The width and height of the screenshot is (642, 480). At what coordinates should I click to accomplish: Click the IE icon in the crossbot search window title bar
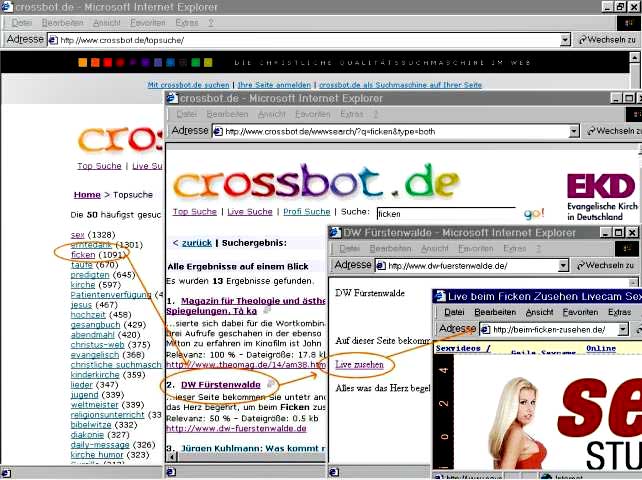tap(172, 98)
